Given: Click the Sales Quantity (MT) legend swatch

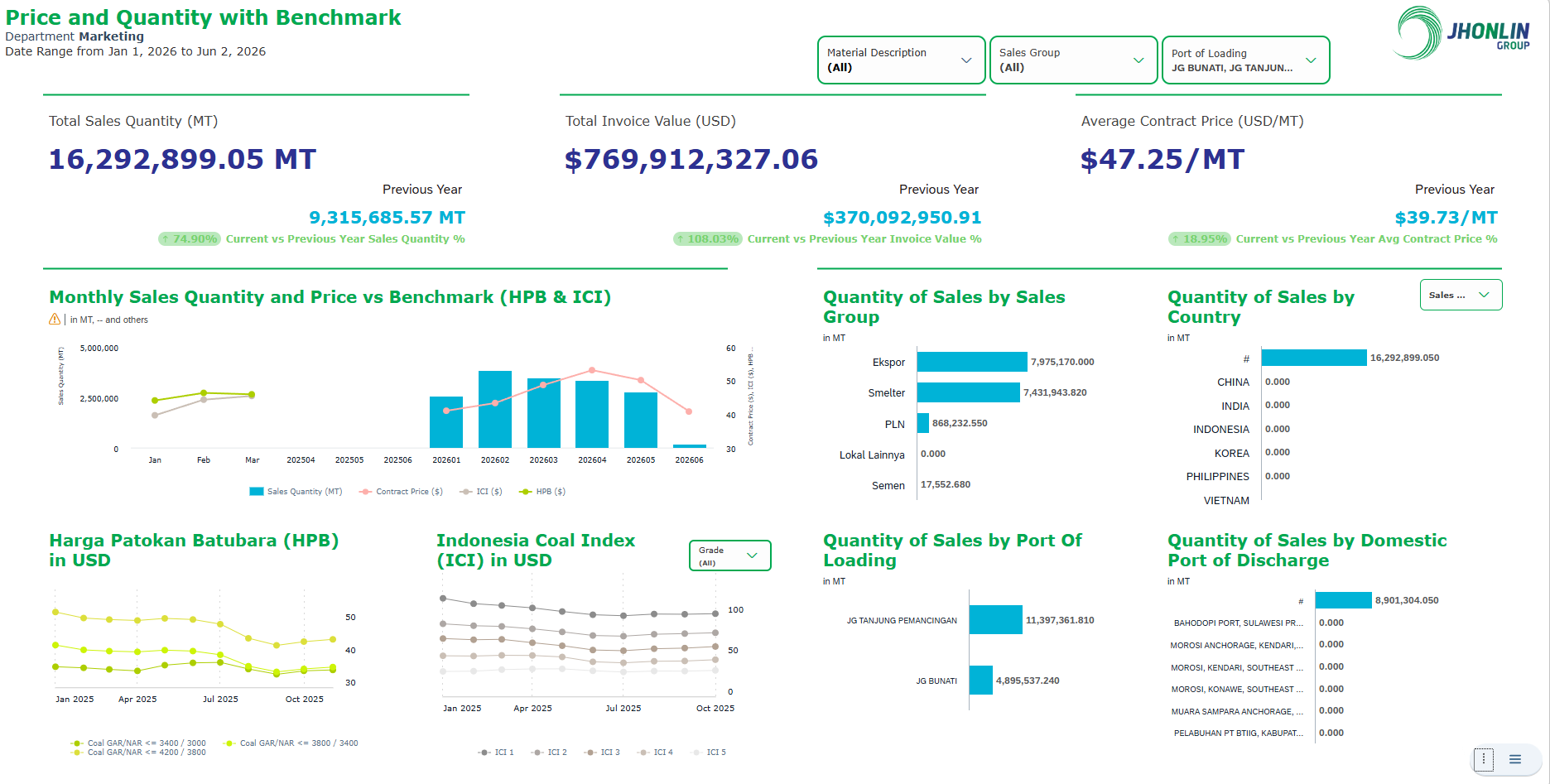Looking at the screenshot, I should point(257,492).
